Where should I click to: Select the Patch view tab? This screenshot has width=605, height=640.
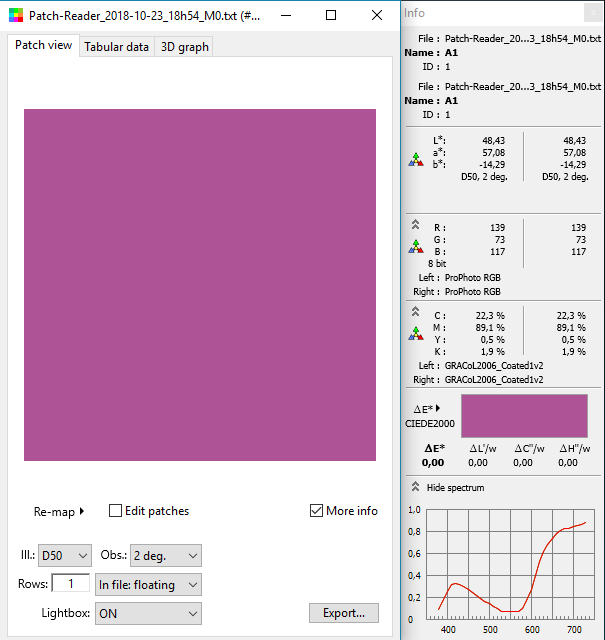point(44,45)
